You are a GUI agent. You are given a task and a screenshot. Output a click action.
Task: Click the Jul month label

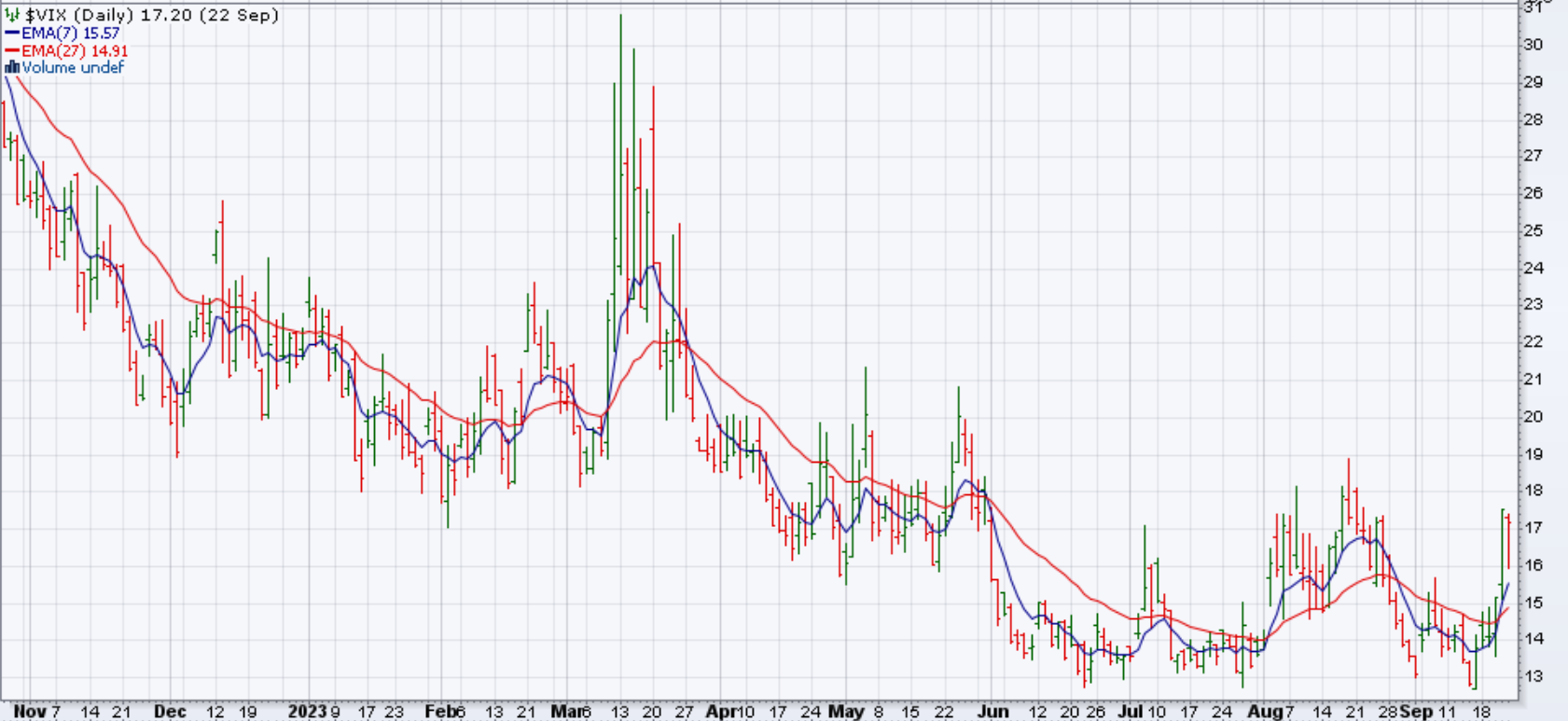point(1130,712)
